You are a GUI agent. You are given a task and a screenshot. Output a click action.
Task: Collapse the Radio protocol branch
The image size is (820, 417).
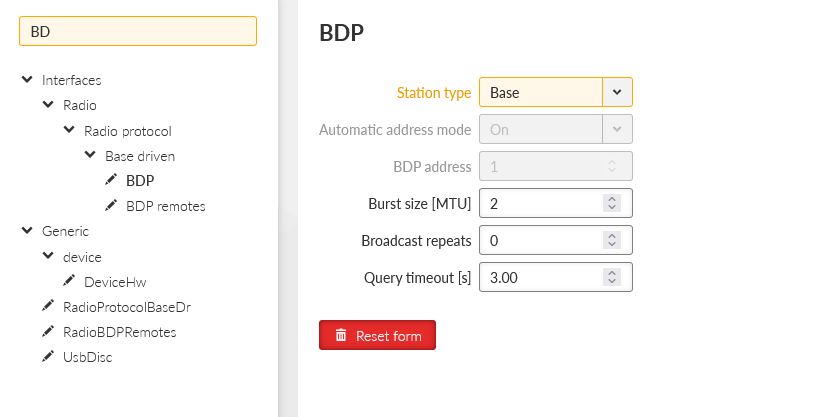click(69, 130)
